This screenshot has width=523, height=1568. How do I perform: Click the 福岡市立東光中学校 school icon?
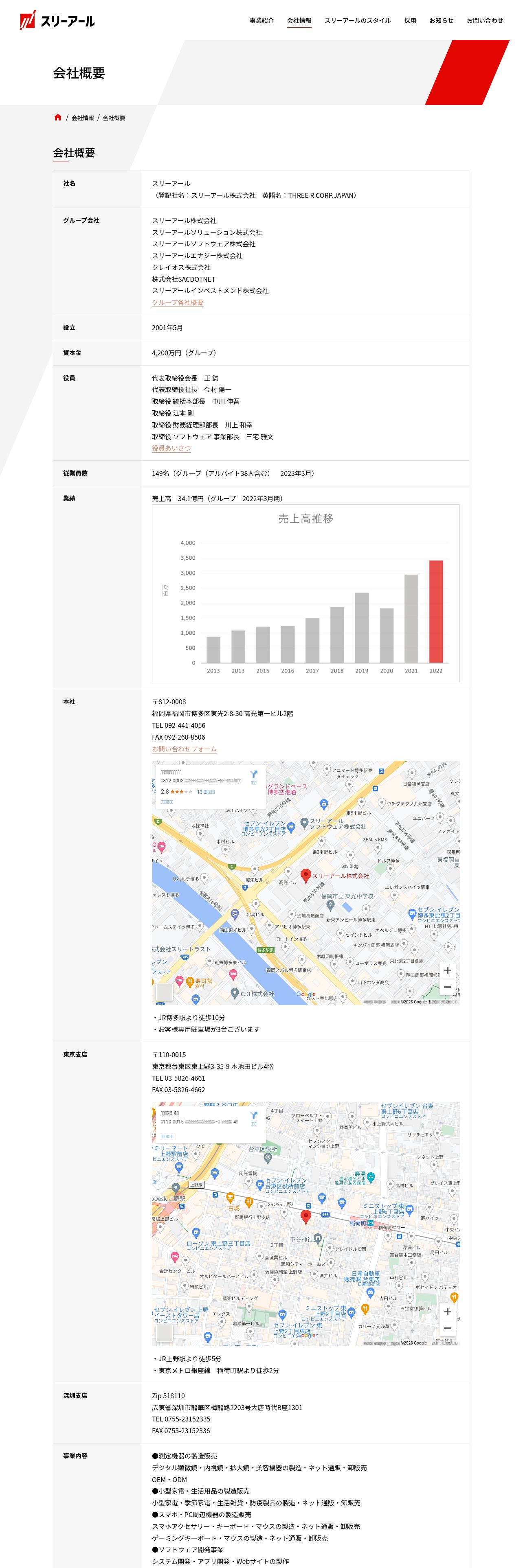pos(331,905)
